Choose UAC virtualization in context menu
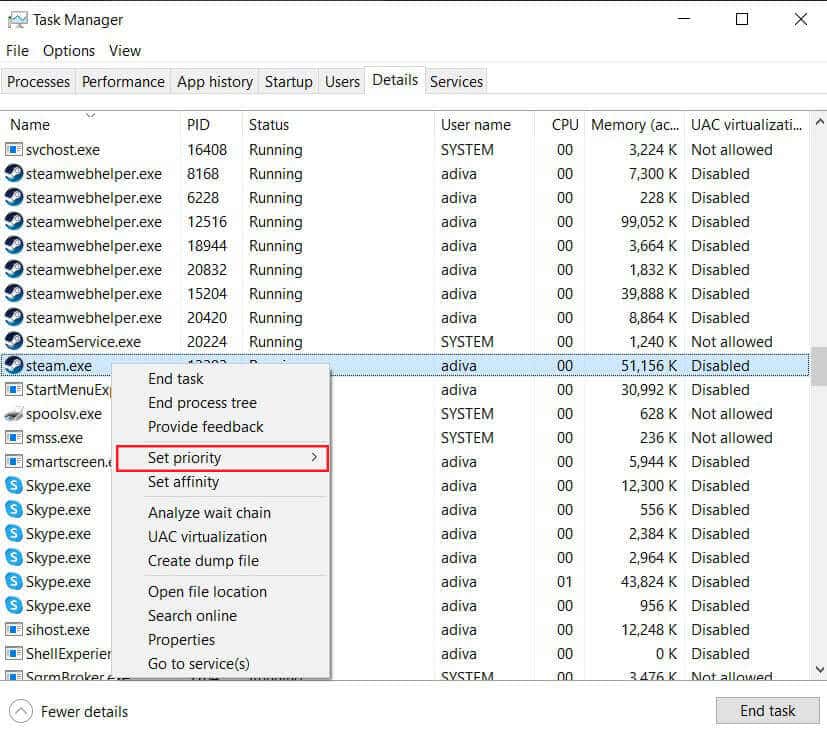 tap(207, 537)
